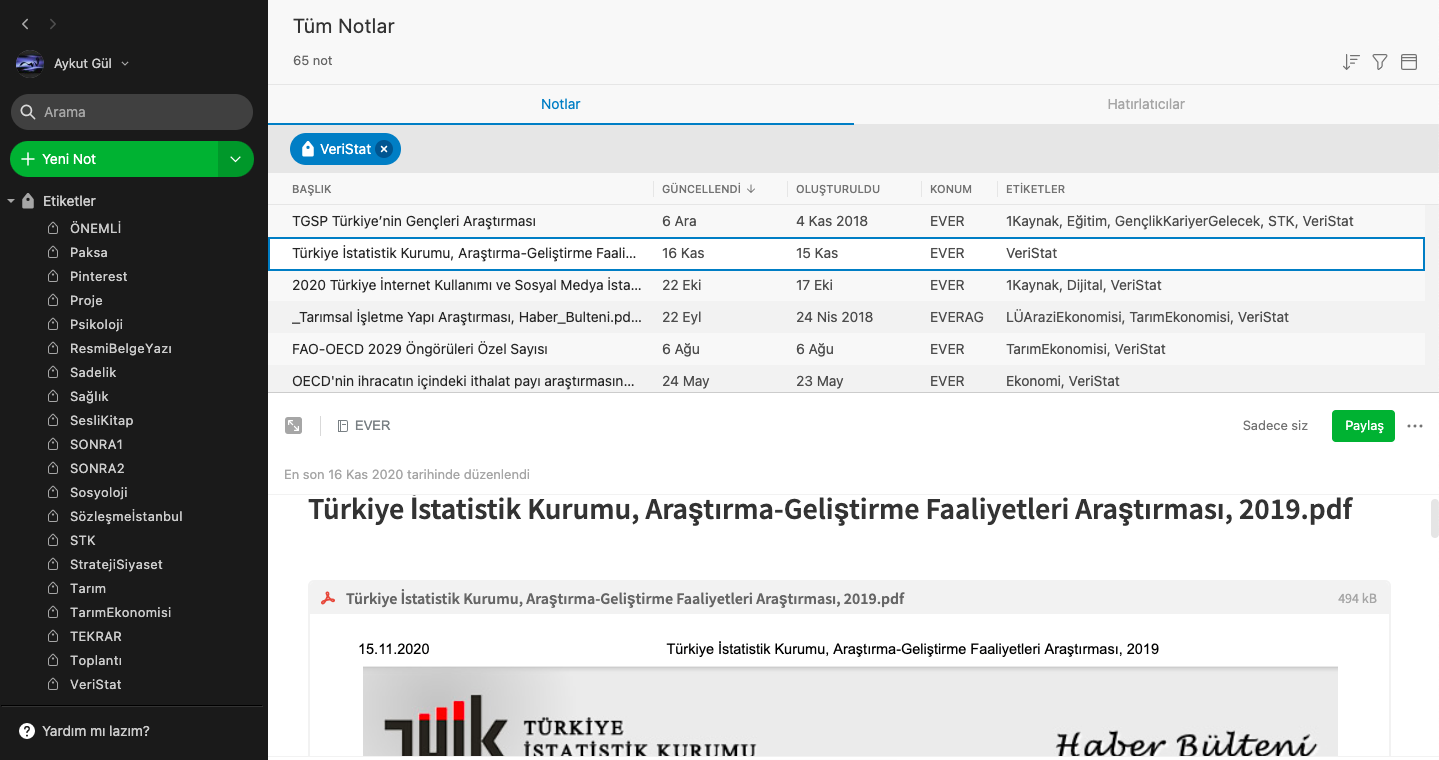Open the Yeni Not dropdown arrow
Screen dimensions: 1439x760
click(x=236, y=159)
